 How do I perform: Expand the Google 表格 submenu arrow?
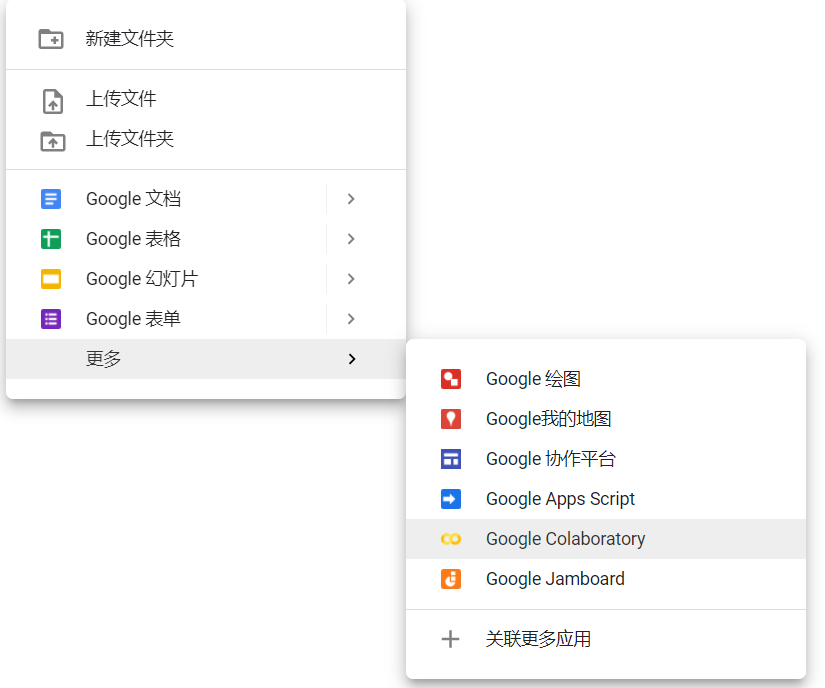click(x=351, y=239)
